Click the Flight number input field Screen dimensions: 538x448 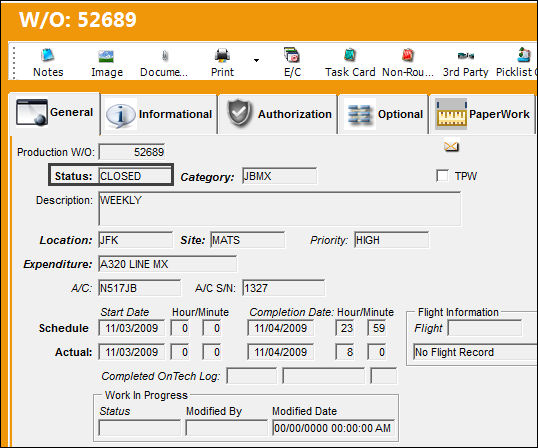(x=485, y=328)
